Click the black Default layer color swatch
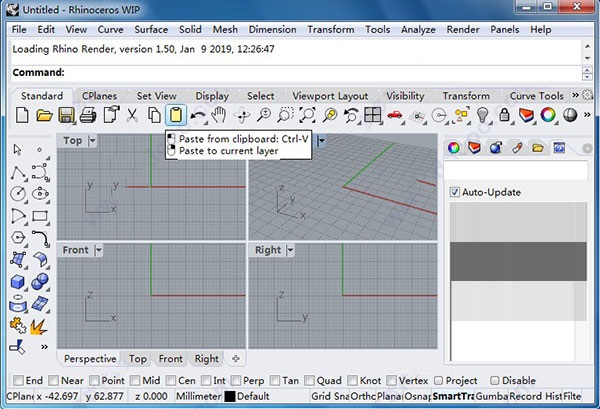 pyautogui.click(x=230, y=396)
